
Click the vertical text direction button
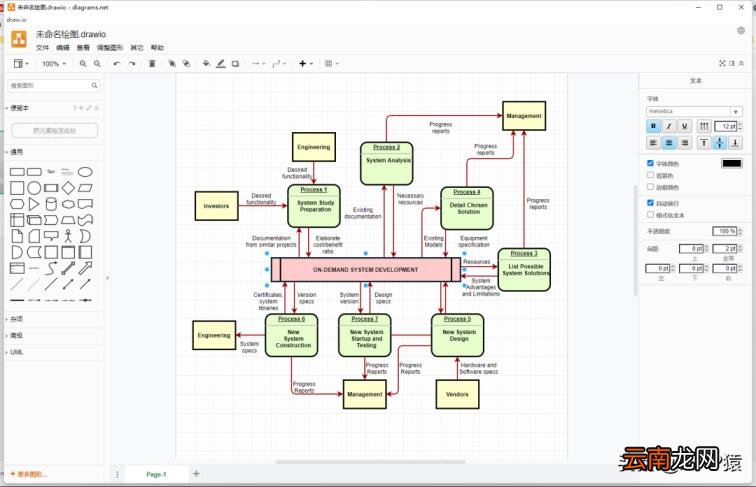click(x=704, y=126)
